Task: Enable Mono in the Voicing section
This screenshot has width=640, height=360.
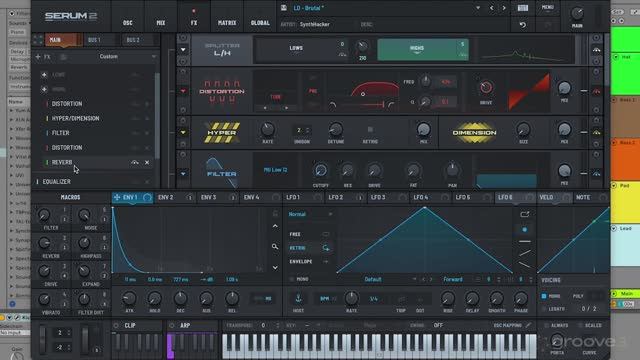Action: (544, 296)
